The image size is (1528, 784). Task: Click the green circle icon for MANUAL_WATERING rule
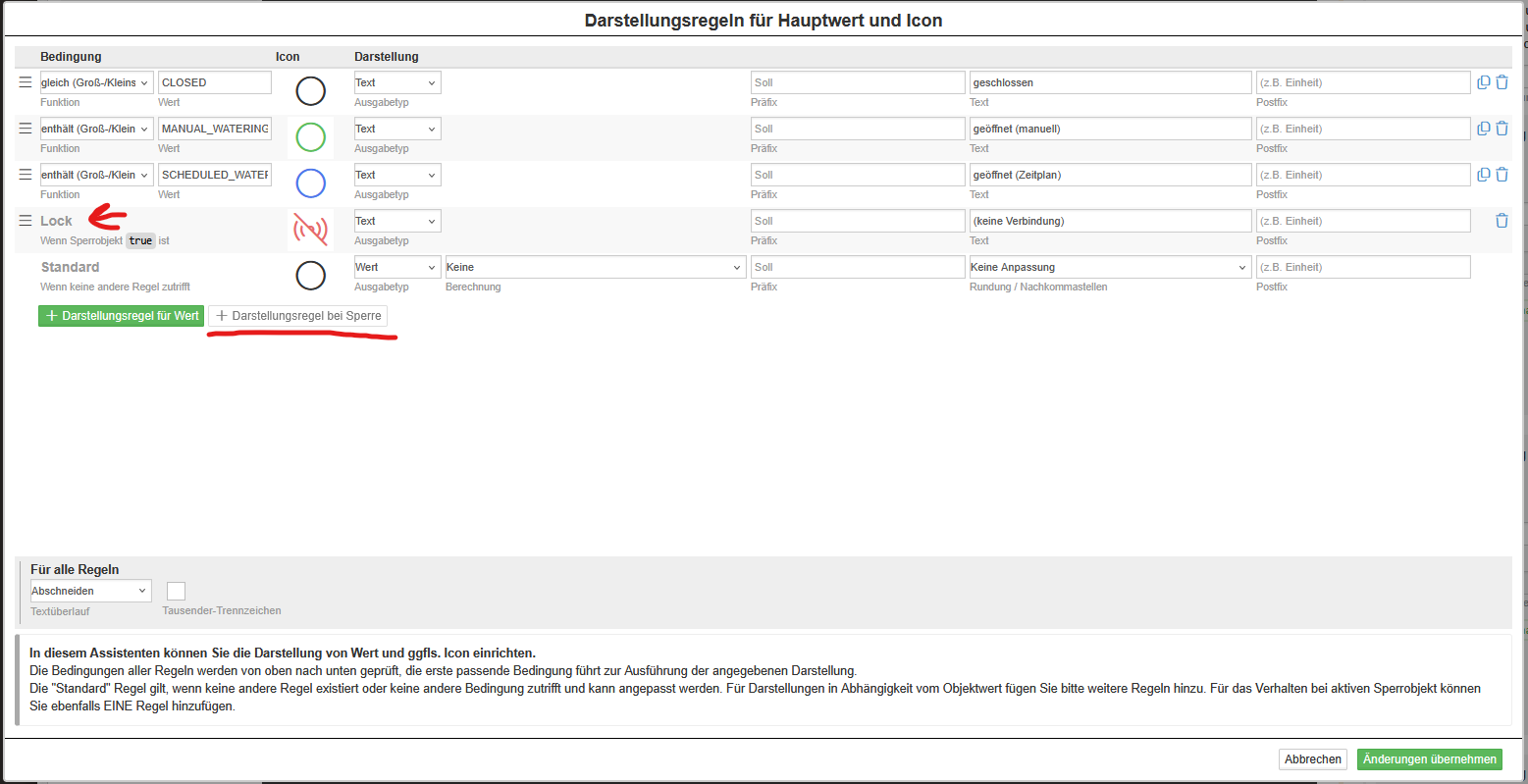pyautogui.click(x=310, y=137)
